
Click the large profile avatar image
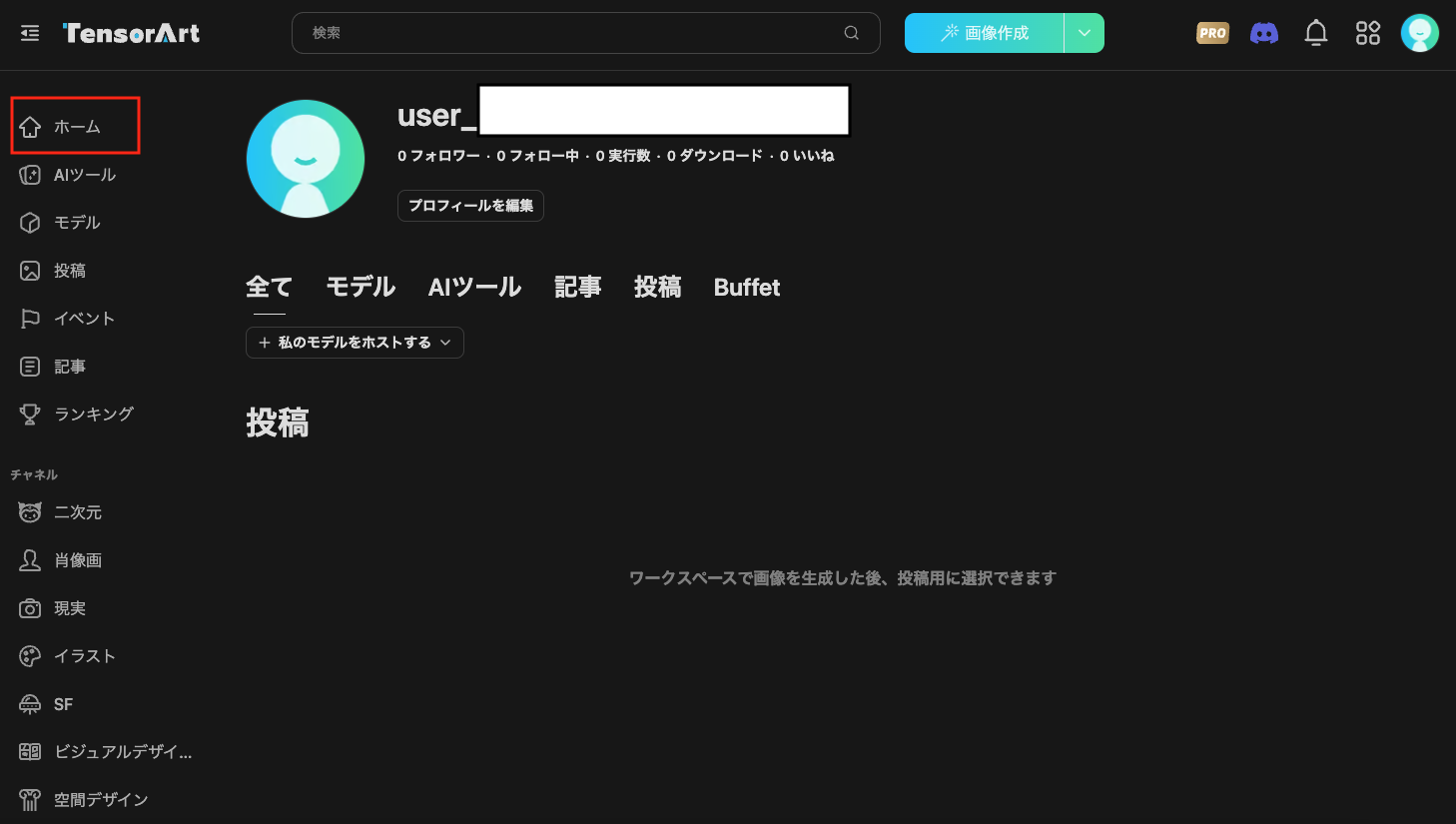click(306, 159)
